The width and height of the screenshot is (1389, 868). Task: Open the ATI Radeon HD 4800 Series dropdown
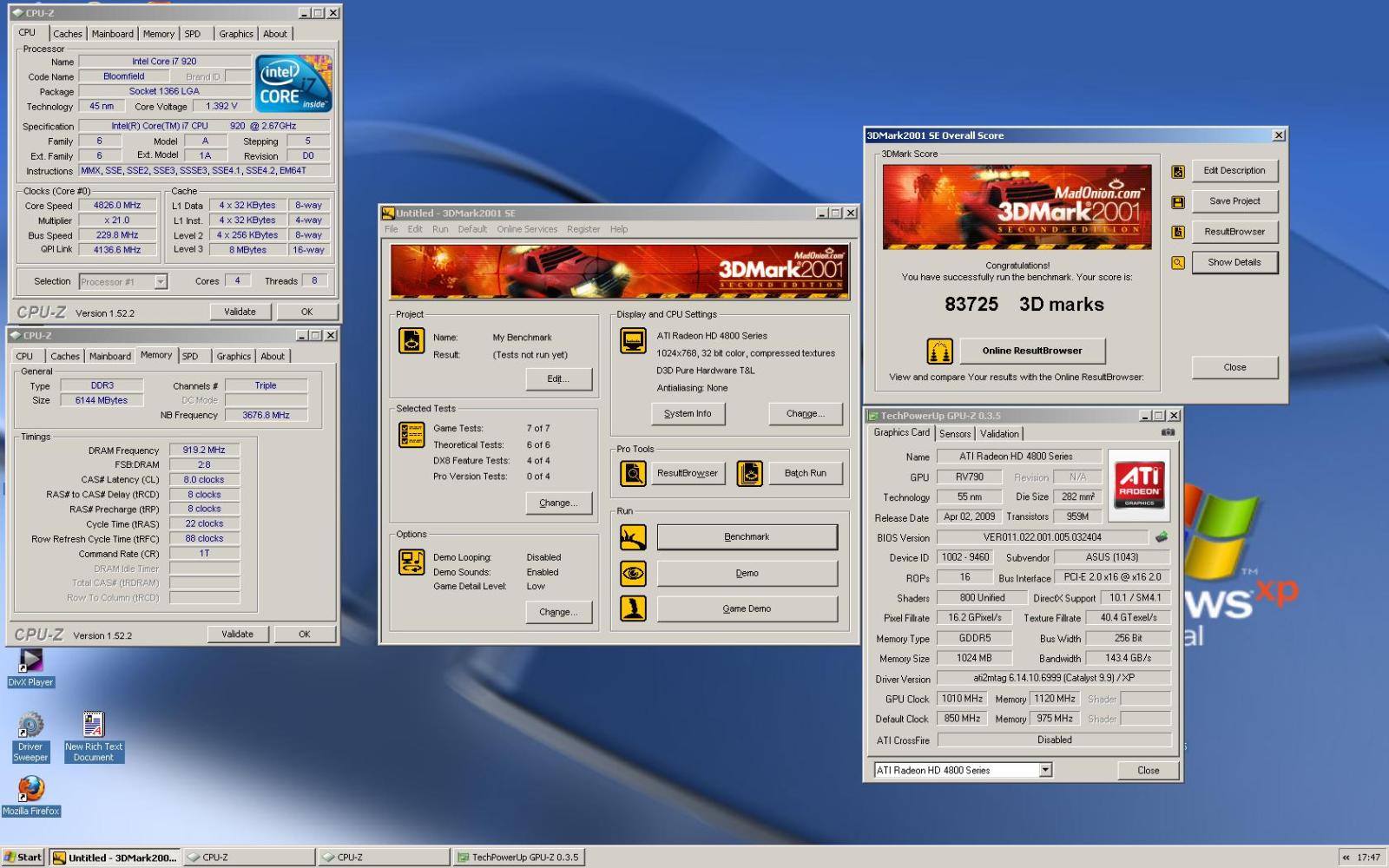1045,770
